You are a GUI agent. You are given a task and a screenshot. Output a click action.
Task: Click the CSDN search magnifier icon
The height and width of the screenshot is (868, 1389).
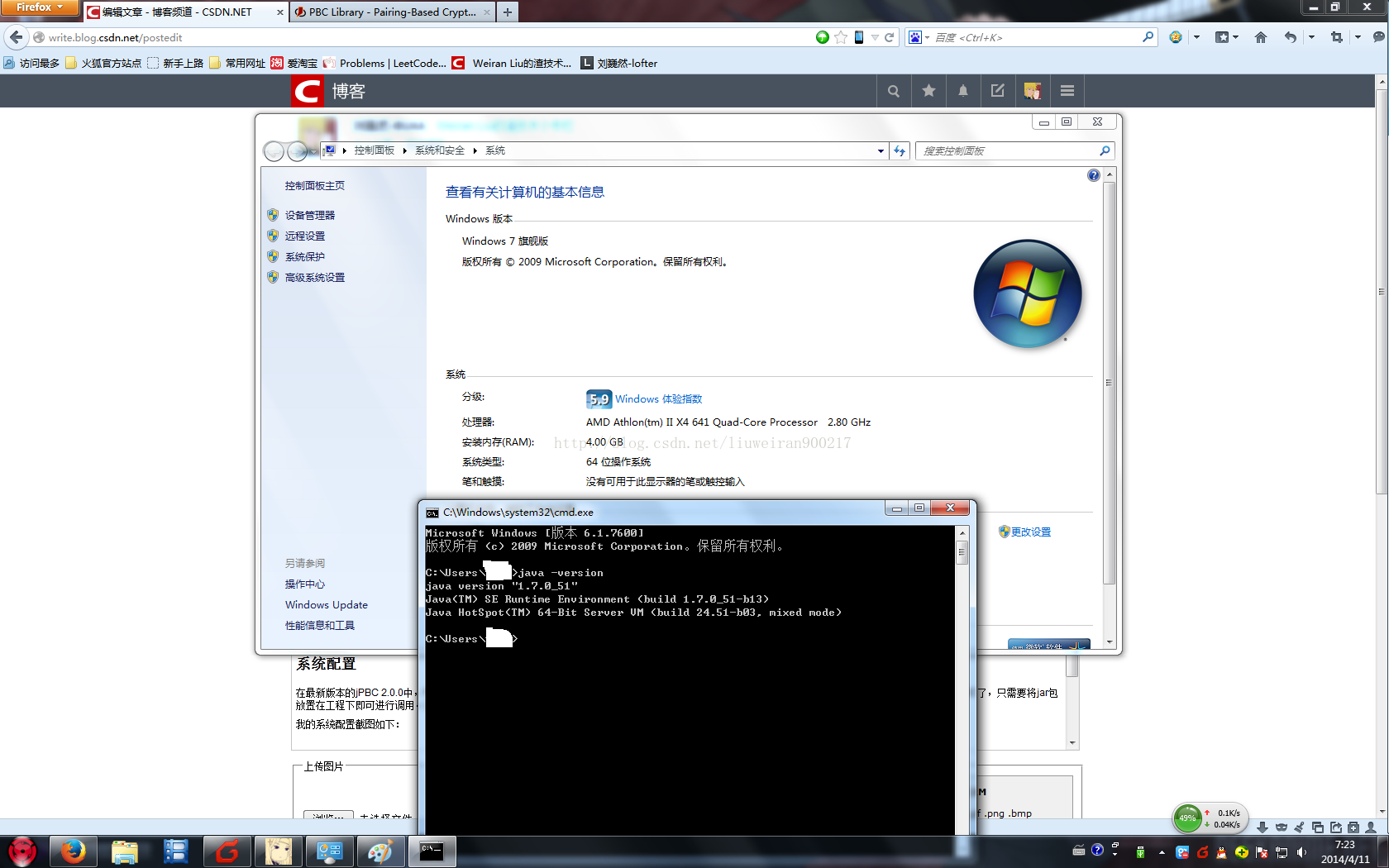click(894, 91)
